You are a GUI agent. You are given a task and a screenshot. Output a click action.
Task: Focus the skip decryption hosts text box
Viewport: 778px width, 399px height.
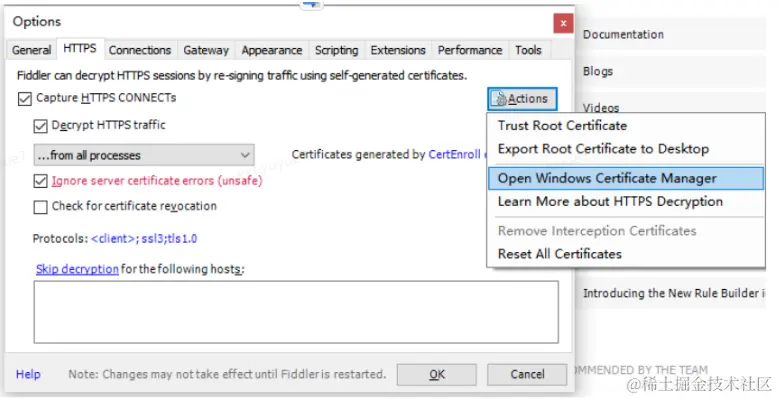tap(296, 312)
